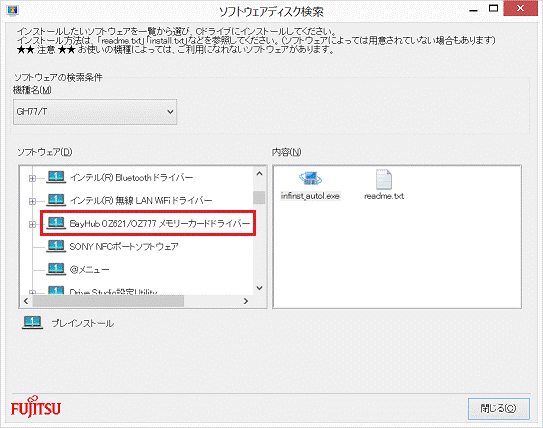Close the window with the red X

(520, 9)
